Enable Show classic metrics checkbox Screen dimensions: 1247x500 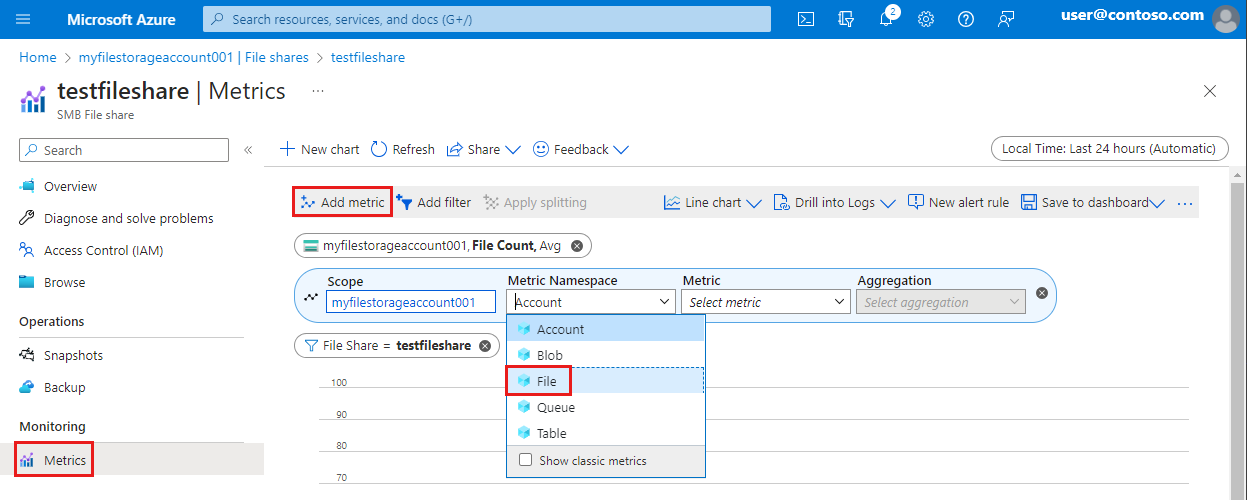click(x=526, y=461)
